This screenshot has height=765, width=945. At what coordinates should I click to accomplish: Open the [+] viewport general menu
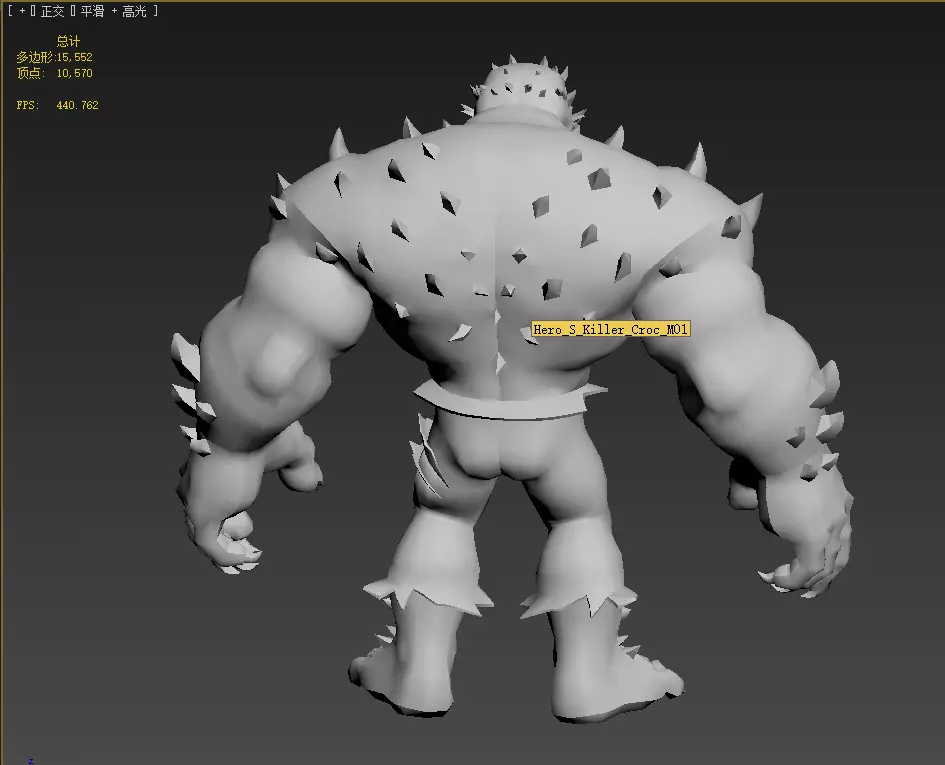point(22,11)
